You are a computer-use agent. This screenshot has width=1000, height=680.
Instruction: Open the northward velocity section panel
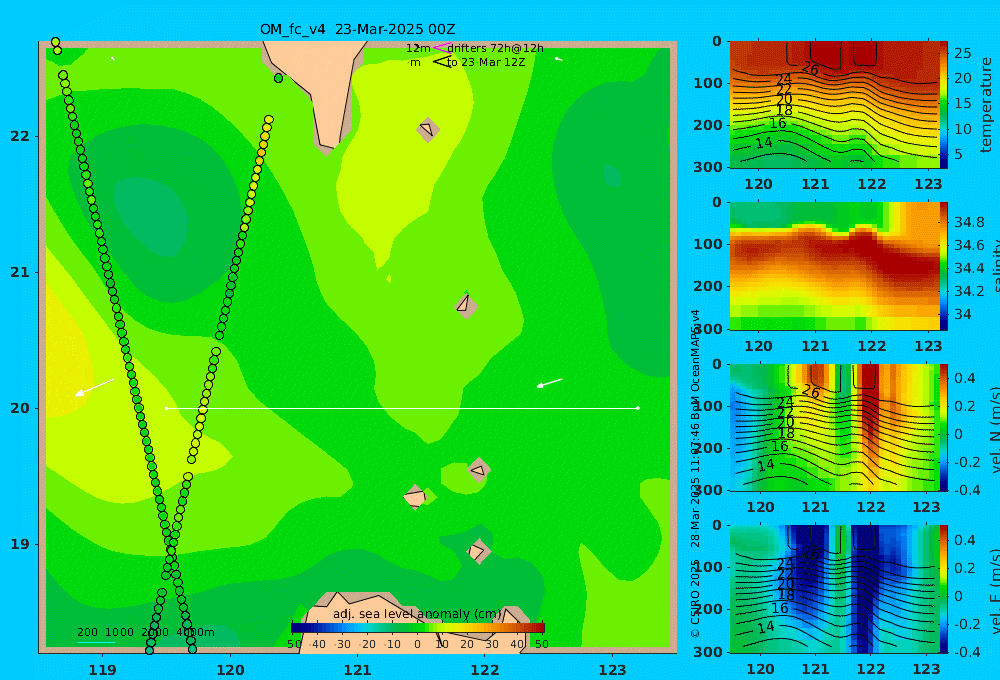coord(835,427)
